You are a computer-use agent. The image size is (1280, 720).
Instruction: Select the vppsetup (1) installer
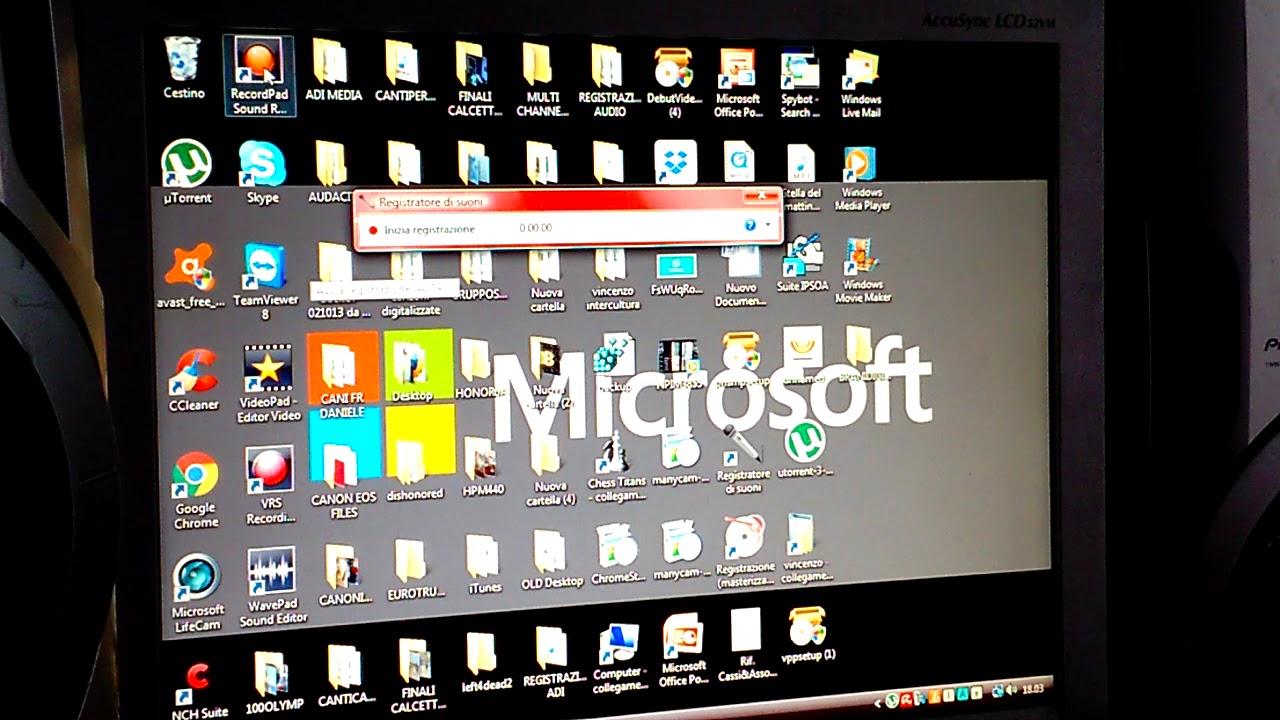coord(806,635)
